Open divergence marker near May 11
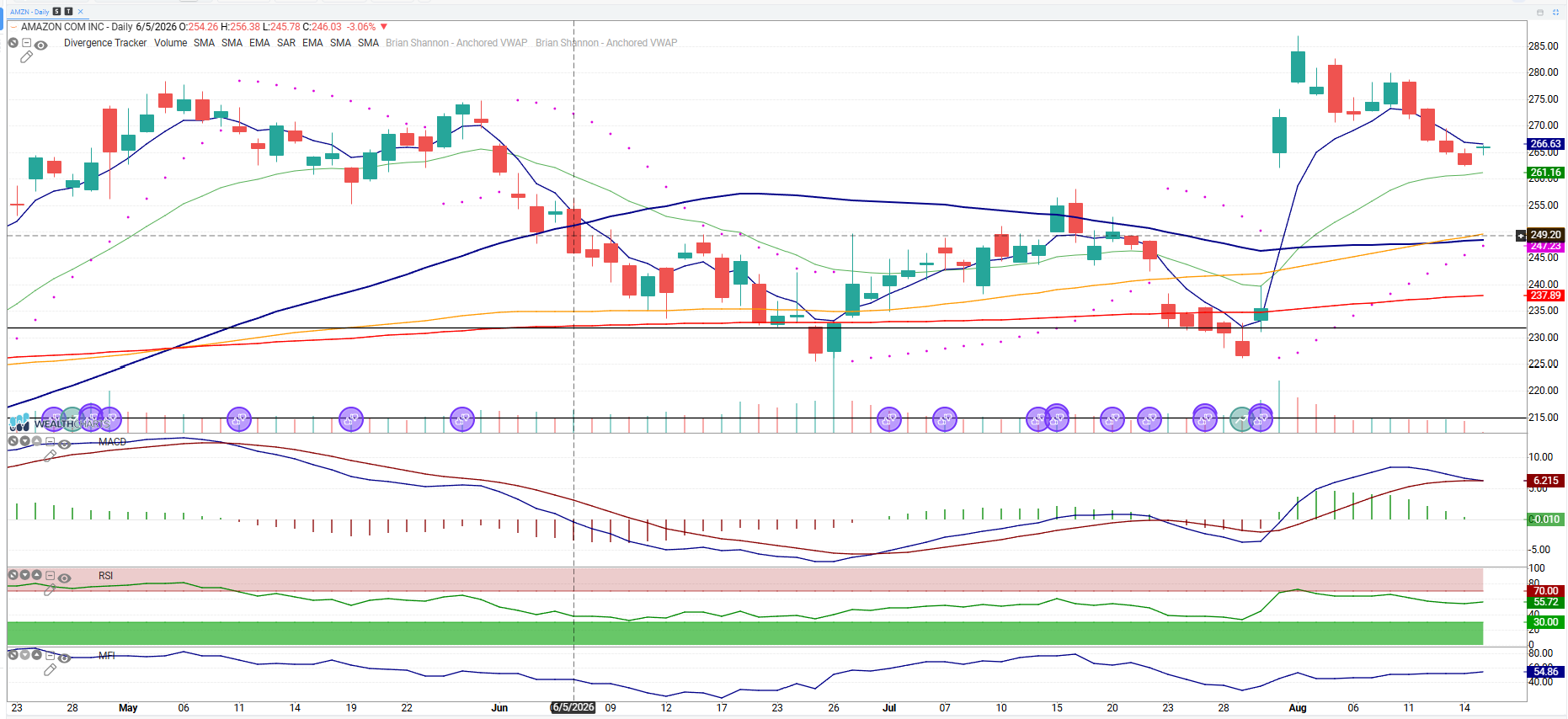Viewport: 1568px width, 719px height. tap(239, 418)
